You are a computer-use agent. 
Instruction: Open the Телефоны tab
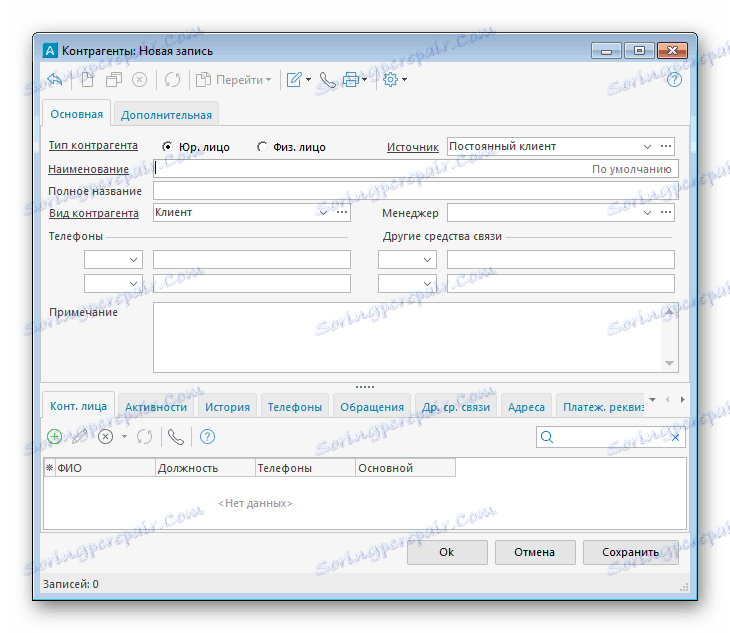(x=295, y=407)
